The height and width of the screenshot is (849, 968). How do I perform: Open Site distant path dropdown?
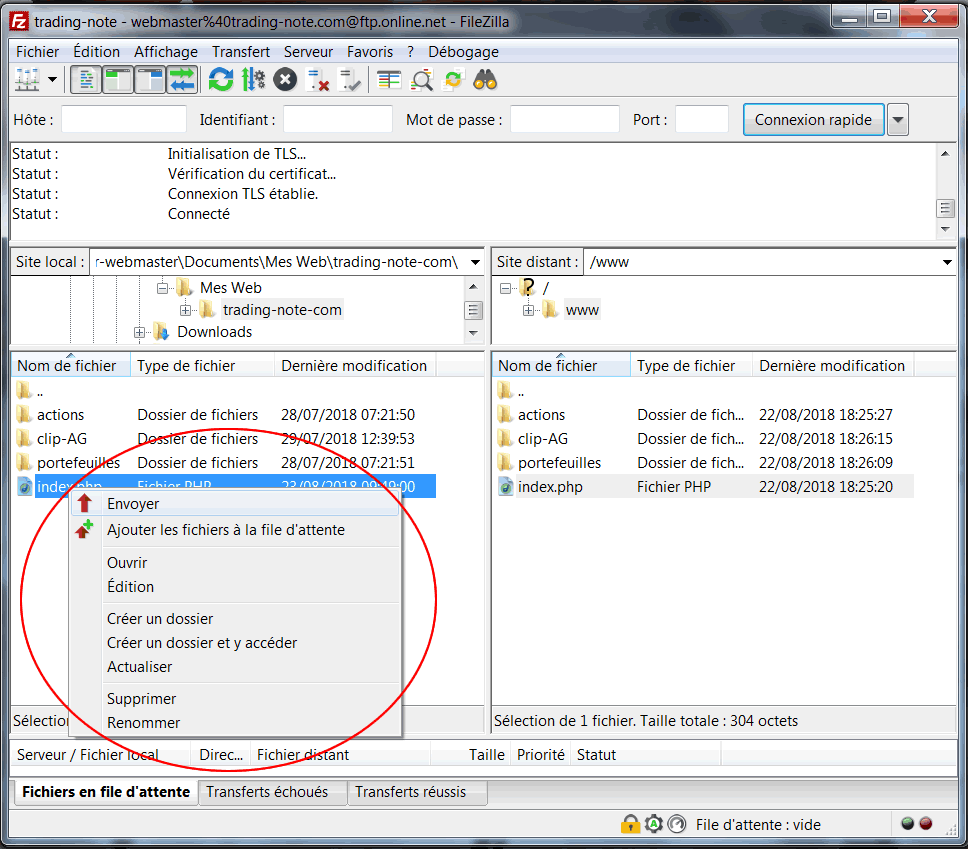pyautogui.click(x=946, y=262)
